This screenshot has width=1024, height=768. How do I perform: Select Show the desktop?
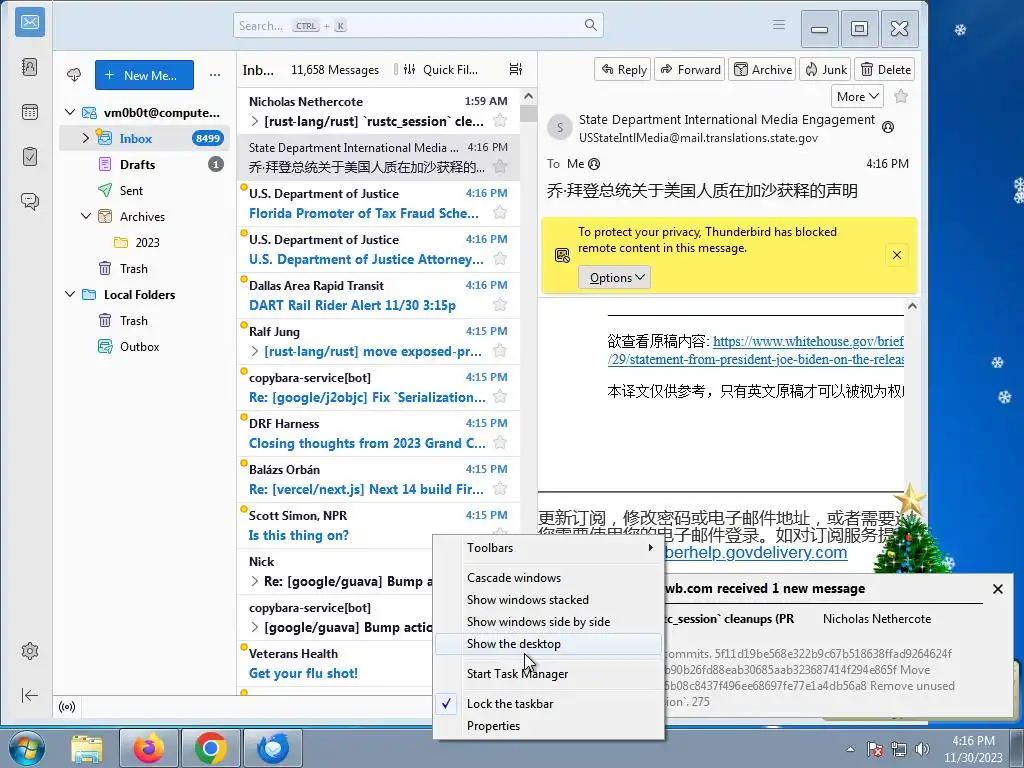click(549, 644)
